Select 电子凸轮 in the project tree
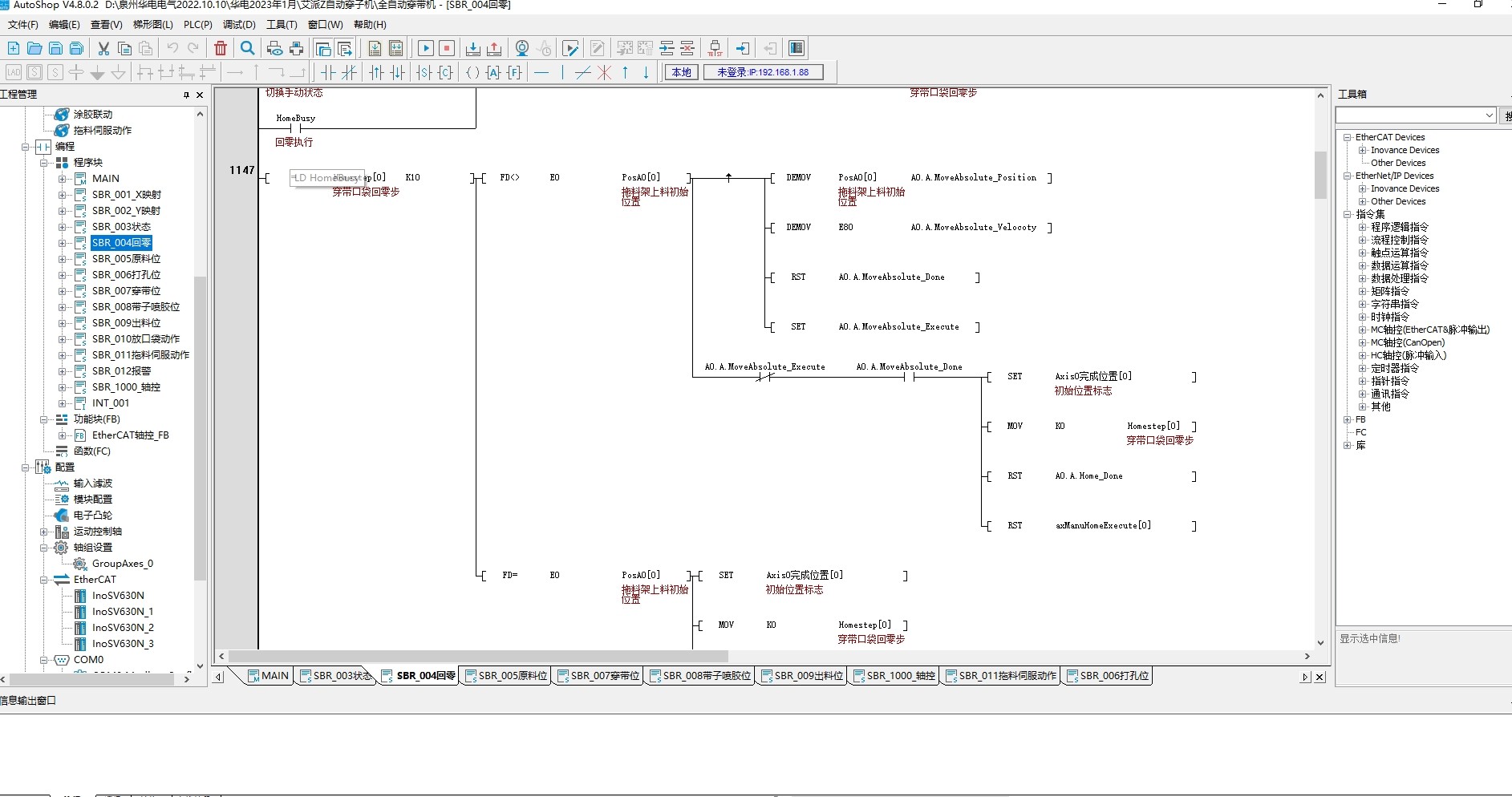This screenshot has height=797, width=1512. tap(92, 516)
